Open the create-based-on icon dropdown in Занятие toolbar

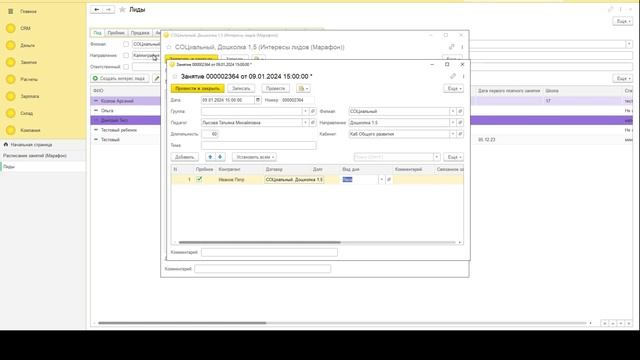(303, 88)
